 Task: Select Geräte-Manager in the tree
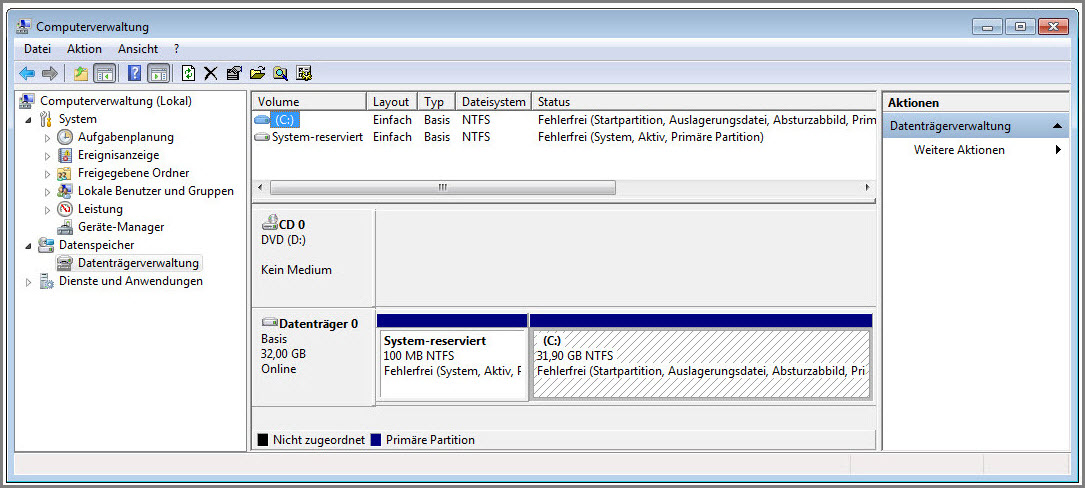[x=121, y=227]
